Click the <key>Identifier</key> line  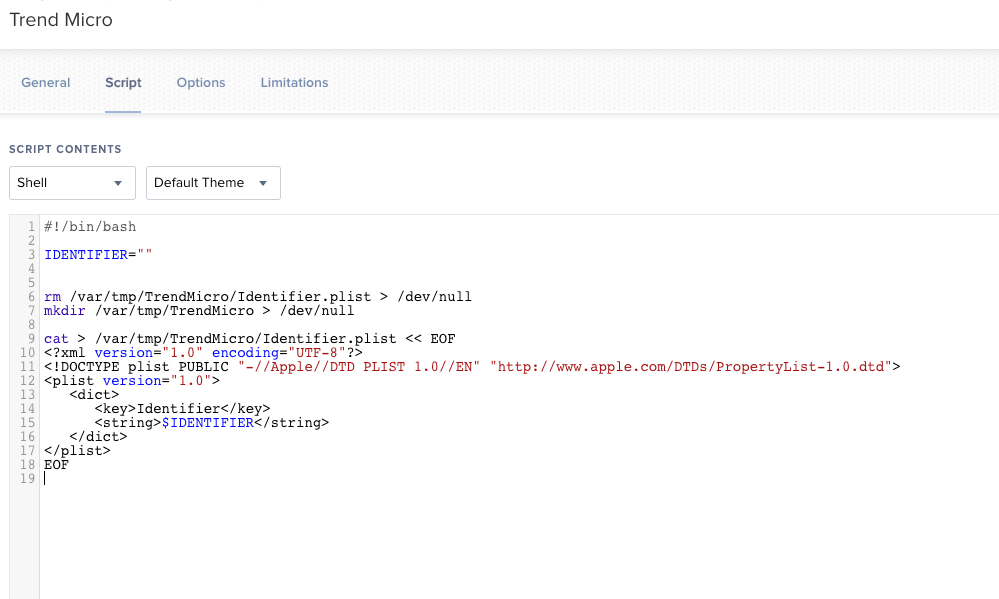(x=182, y=409)
